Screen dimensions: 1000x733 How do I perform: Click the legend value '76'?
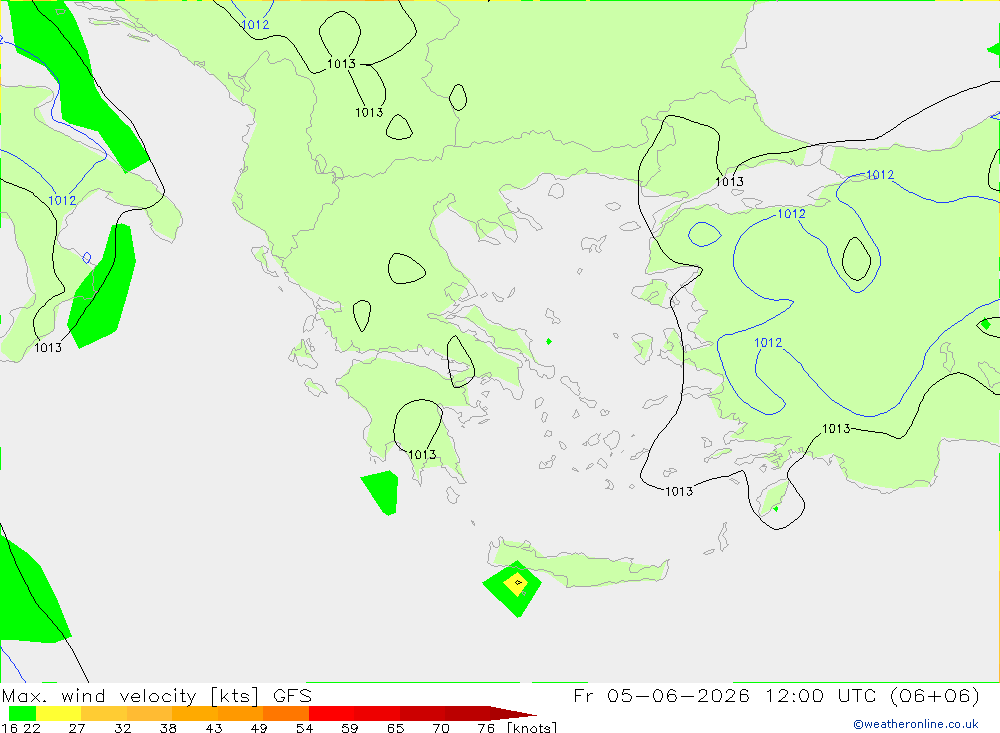pos(486,728)
